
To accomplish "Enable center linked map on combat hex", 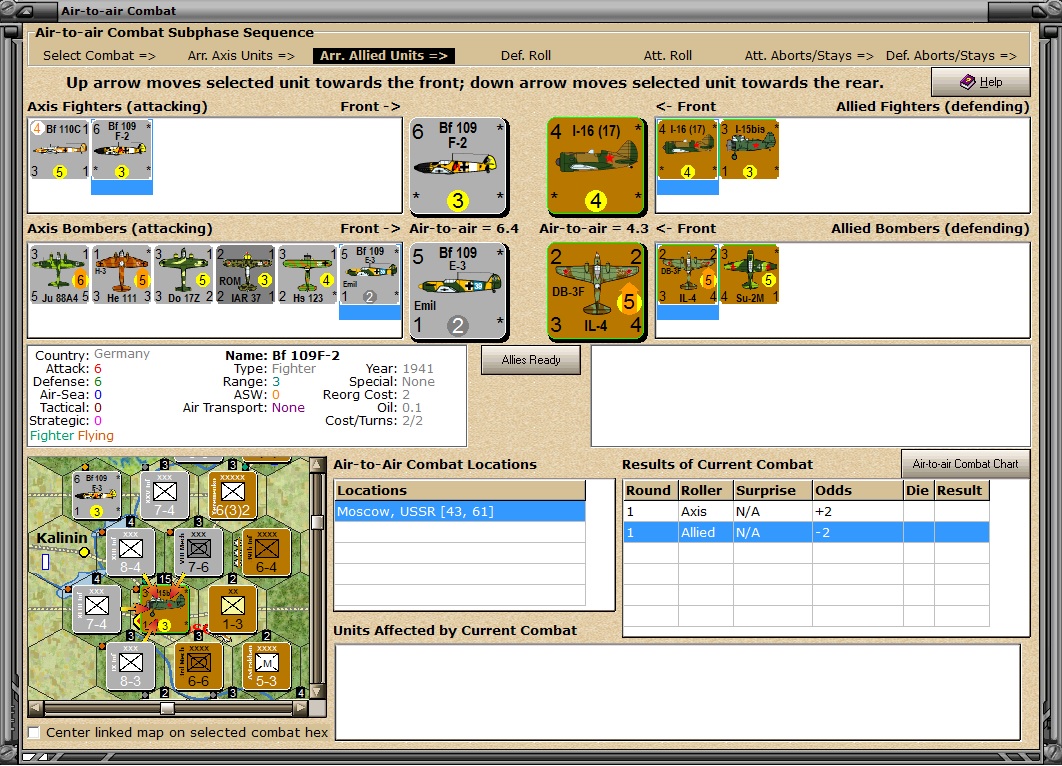I will [x=34, y=732].
